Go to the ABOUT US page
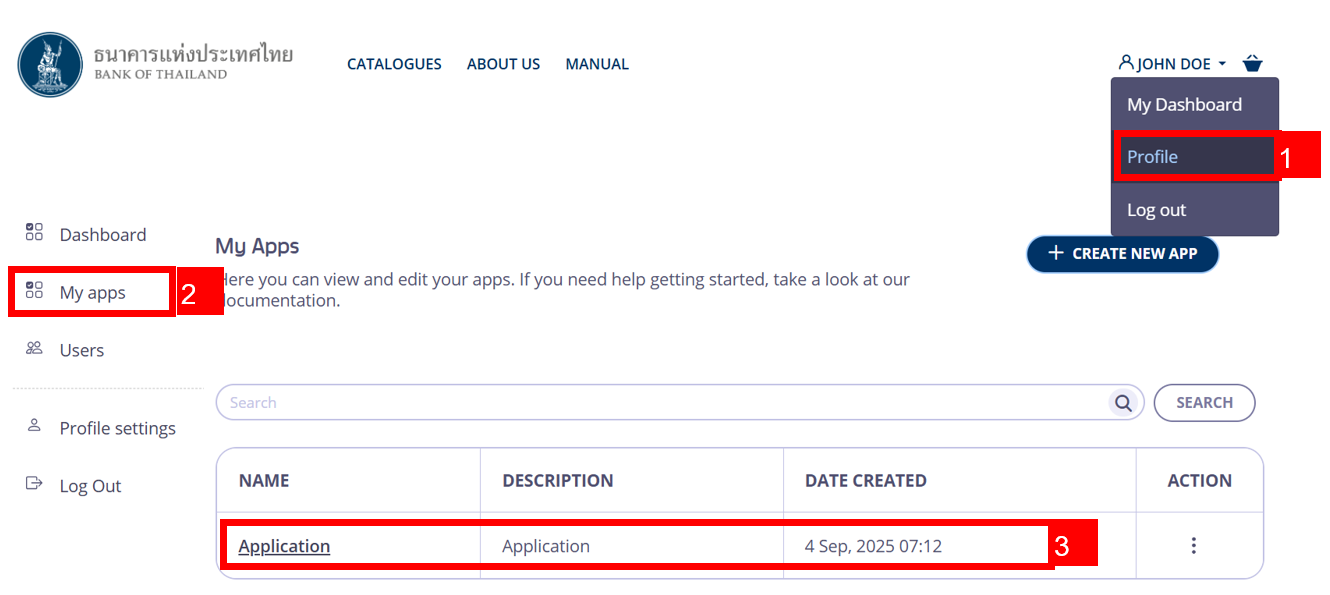This screenshot has width=1330, height=595. [503, 64]
